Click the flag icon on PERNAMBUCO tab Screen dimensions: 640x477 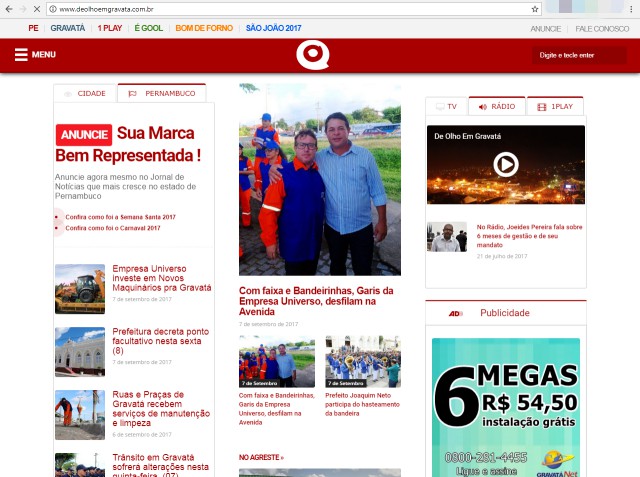(x=132, y=94)
